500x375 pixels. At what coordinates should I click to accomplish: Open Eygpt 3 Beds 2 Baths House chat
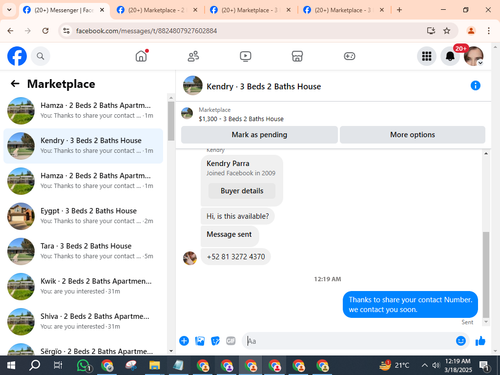click(x=83, y=216)
